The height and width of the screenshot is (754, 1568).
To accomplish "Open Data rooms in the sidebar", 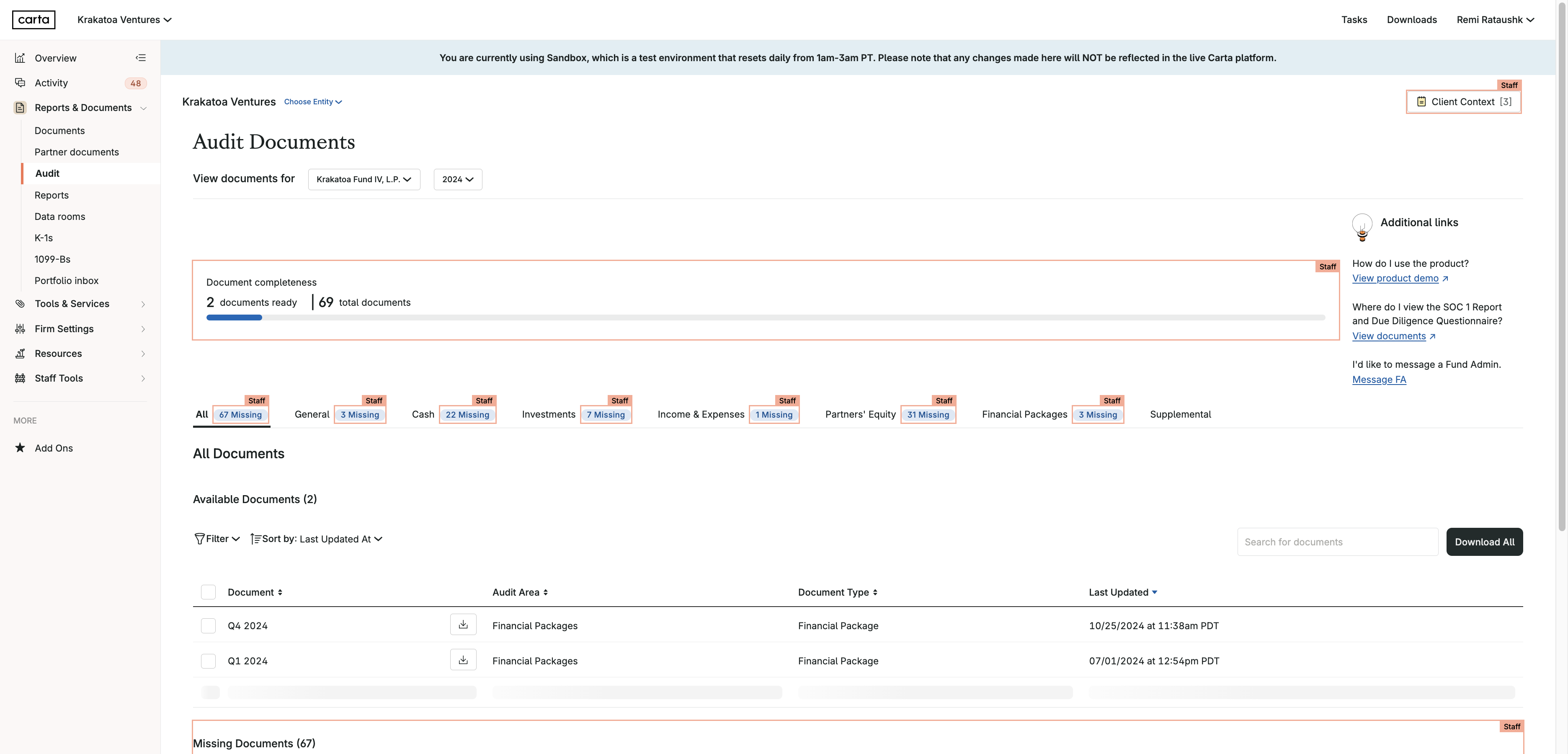I will pos(59,216).
